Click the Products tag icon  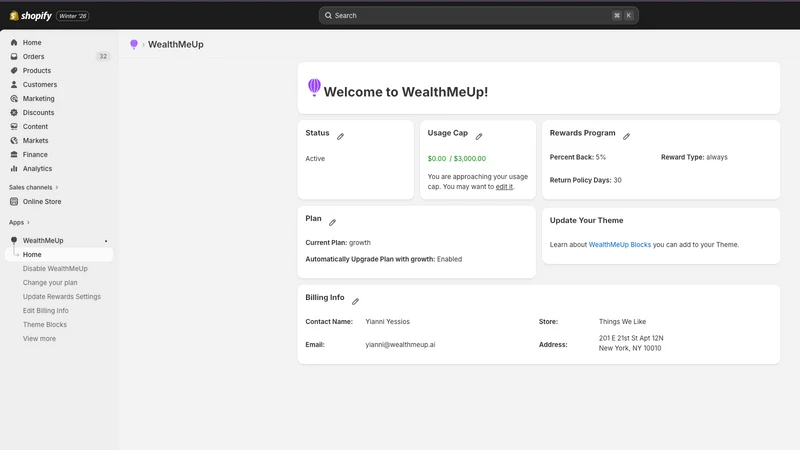pyautogui.click(x=14, y=70)
